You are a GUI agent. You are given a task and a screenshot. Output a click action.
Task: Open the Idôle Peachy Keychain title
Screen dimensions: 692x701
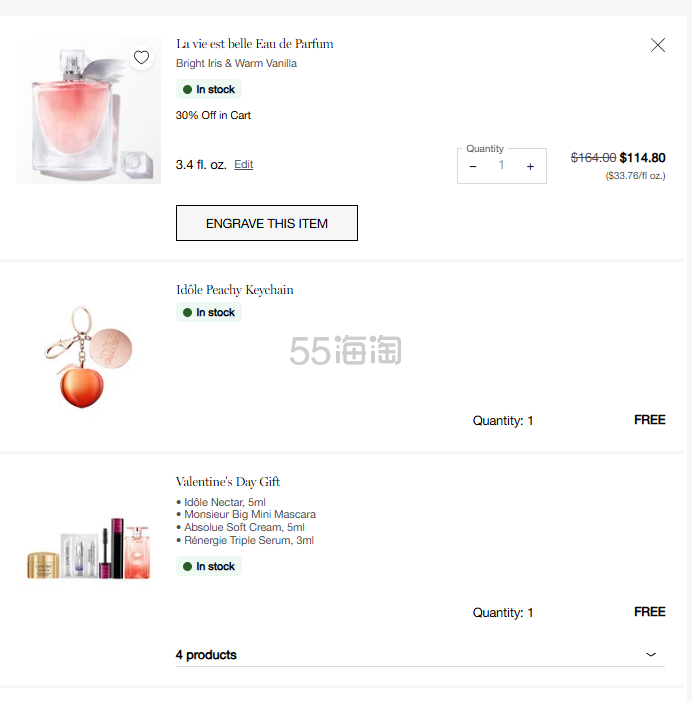click(234, 290)
